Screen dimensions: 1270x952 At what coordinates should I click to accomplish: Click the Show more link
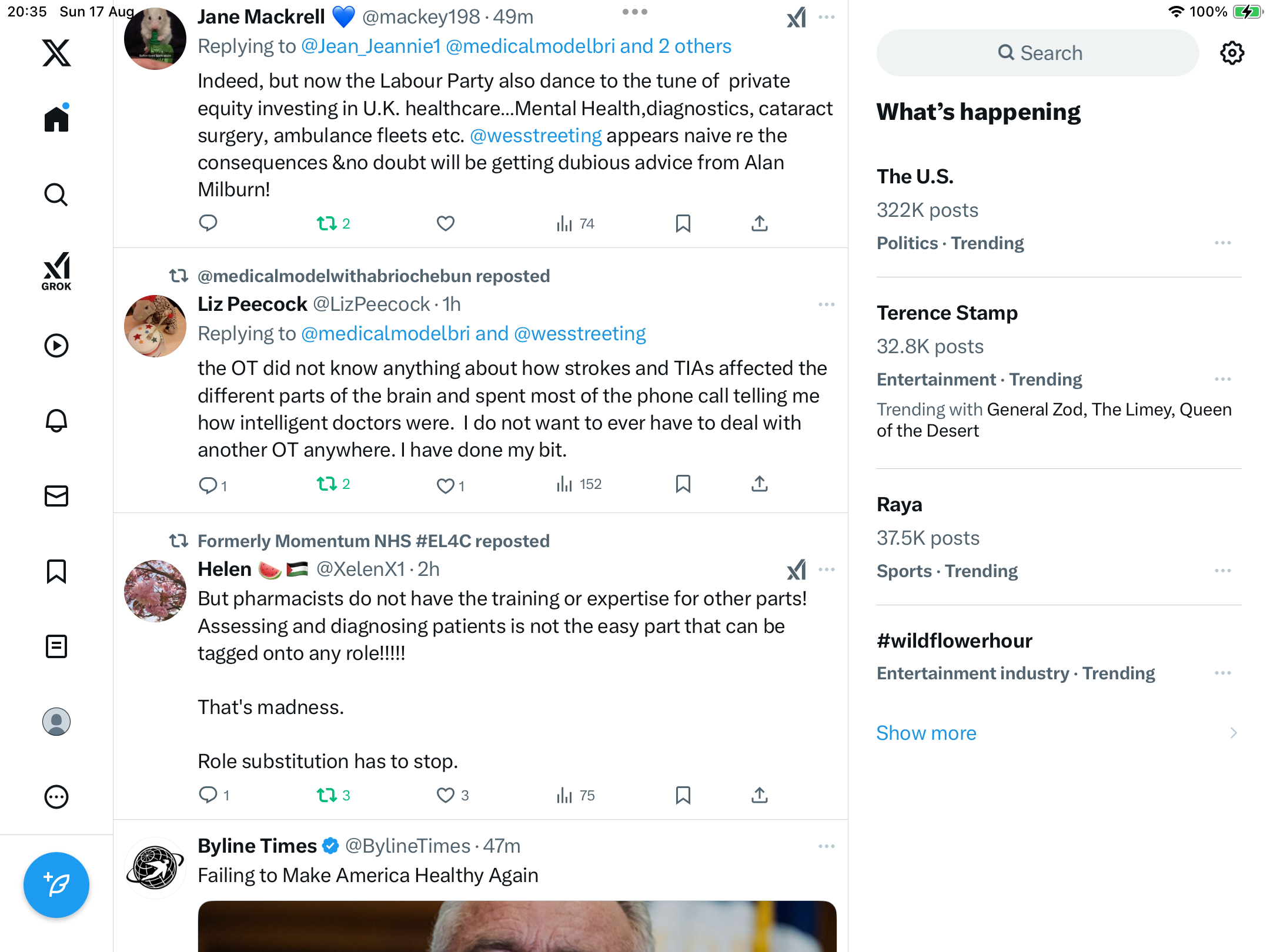point(926,733)
